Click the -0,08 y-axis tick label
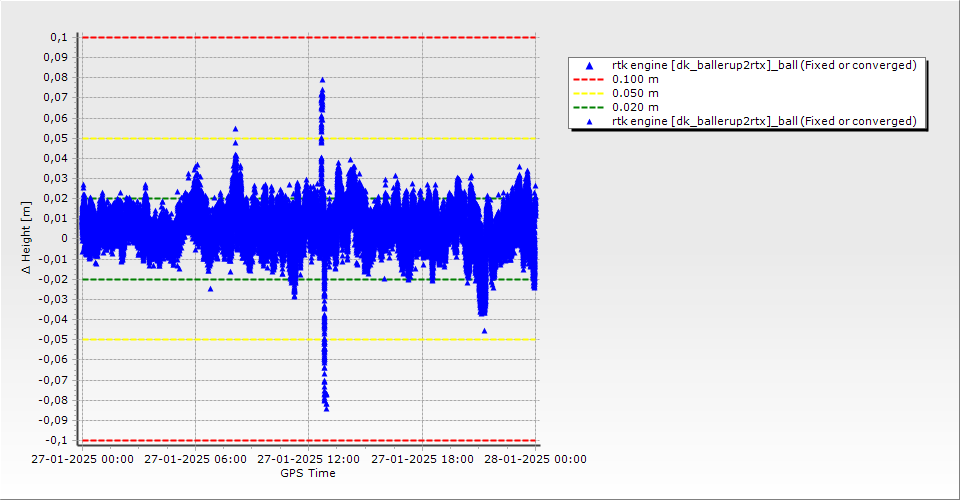Image resolution: width=960 pixels, height=500 pixels. 53,400
